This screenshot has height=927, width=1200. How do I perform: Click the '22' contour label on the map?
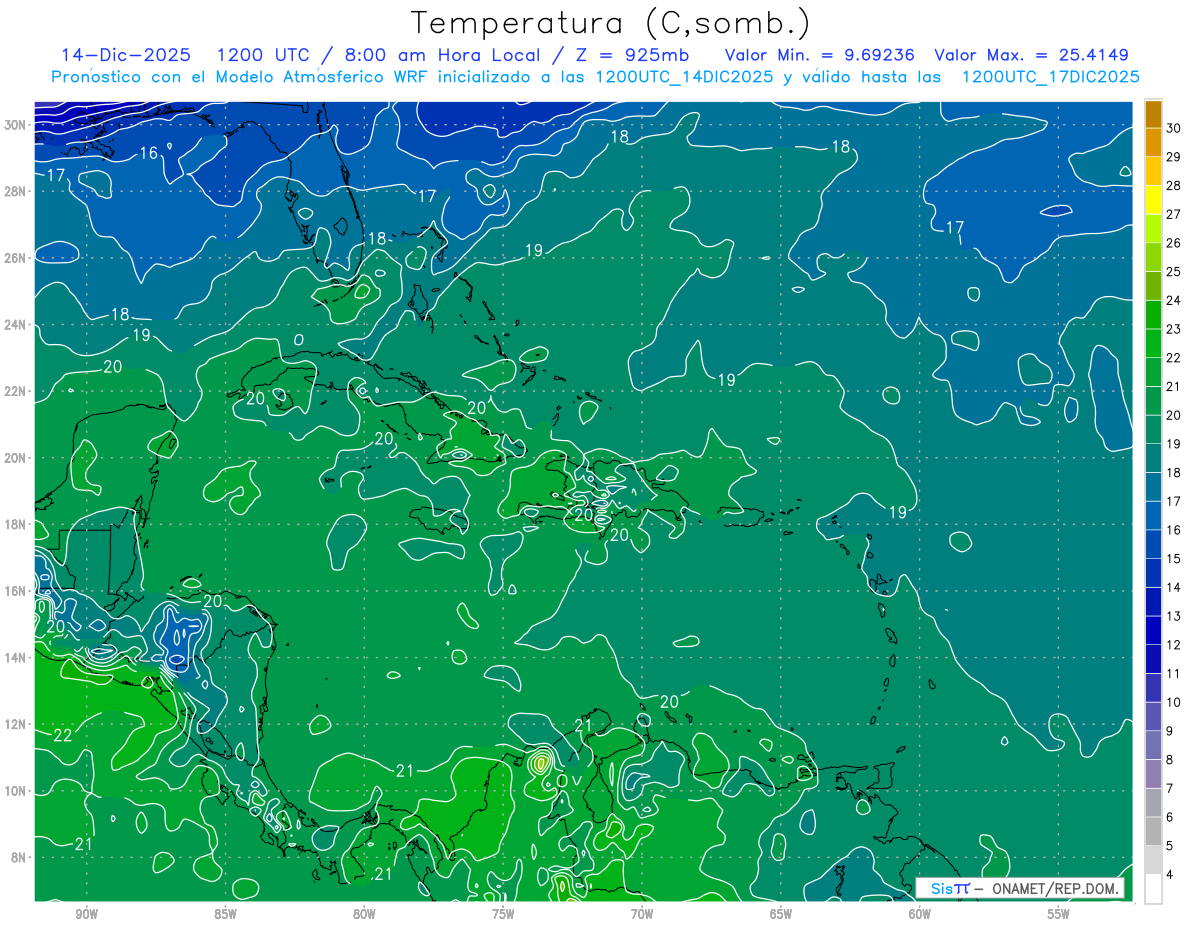(x=62, y=736)
